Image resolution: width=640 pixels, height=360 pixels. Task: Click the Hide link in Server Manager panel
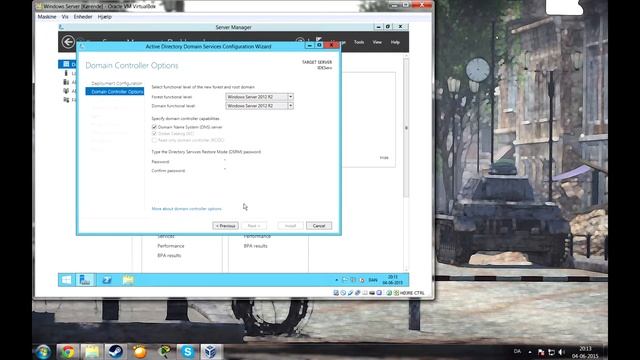point(384,158)
